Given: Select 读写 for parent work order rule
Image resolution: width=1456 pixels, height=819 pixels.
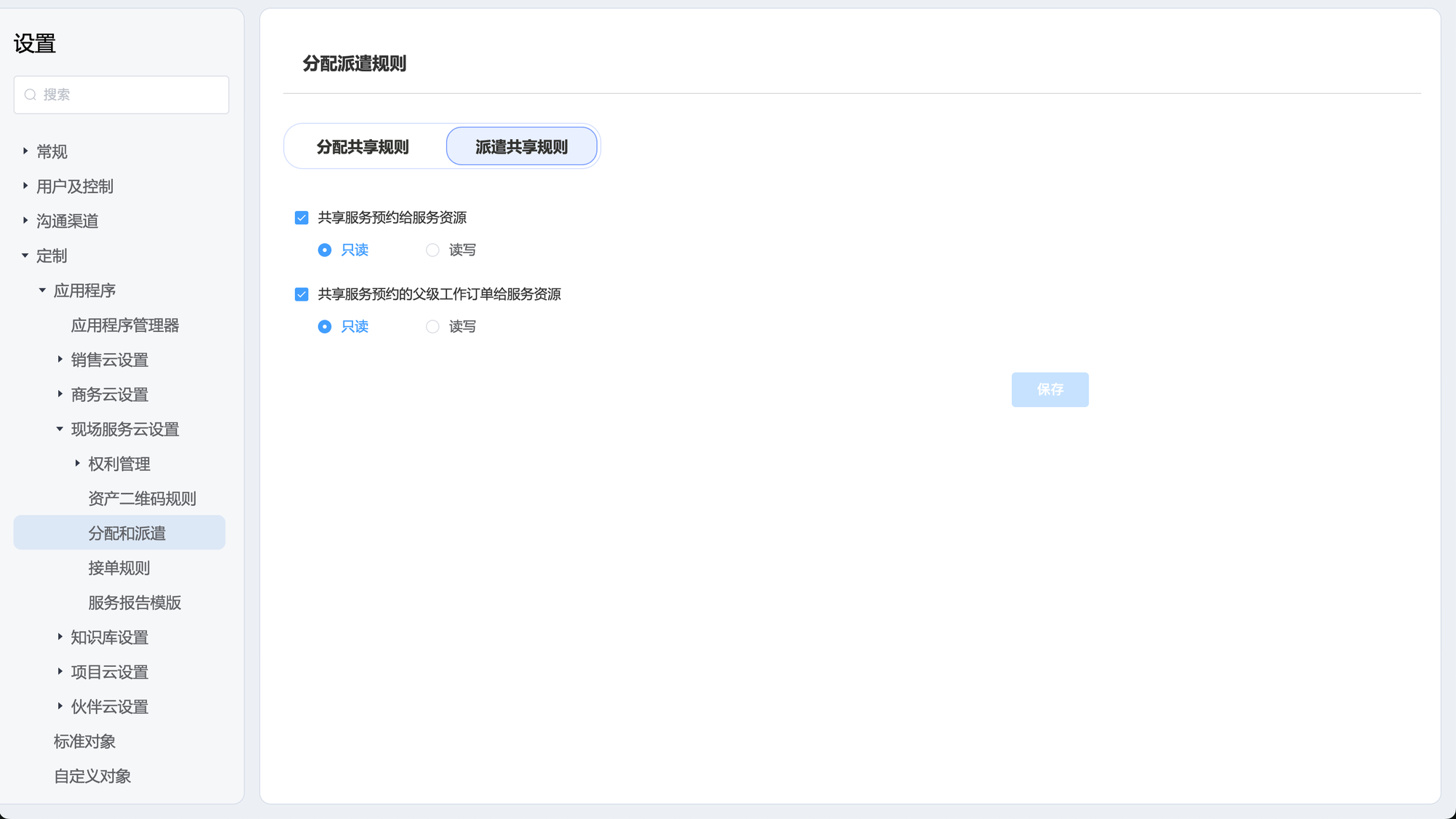Looking at the screenshot, I should click(432, 327).
